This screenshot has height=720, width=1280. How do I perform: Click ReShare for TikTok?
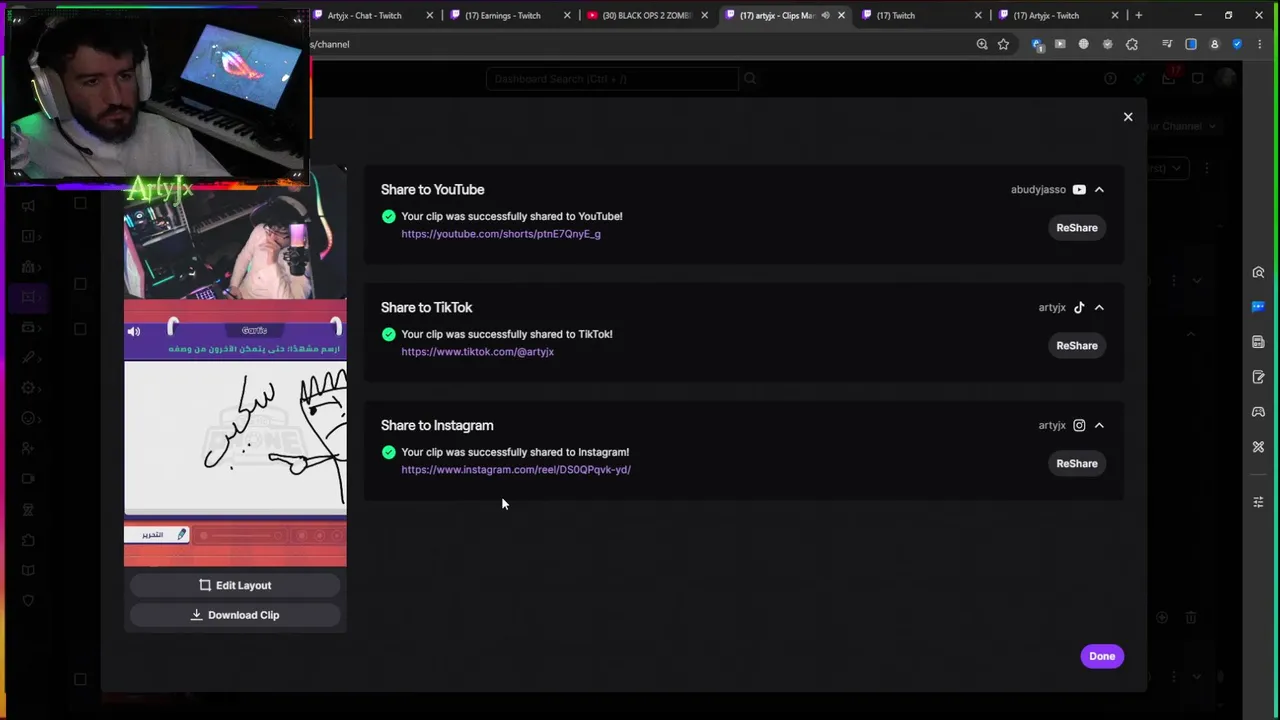1077,346
